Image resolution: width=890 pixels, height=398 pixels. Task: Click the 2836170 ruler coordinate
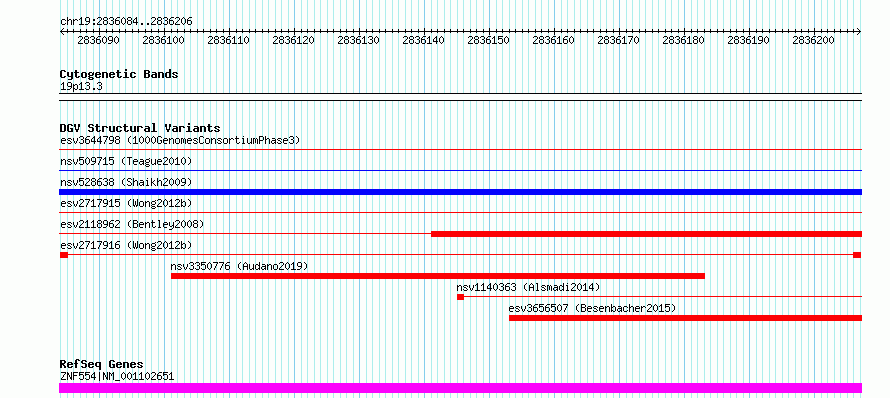(x=618, y=40)
